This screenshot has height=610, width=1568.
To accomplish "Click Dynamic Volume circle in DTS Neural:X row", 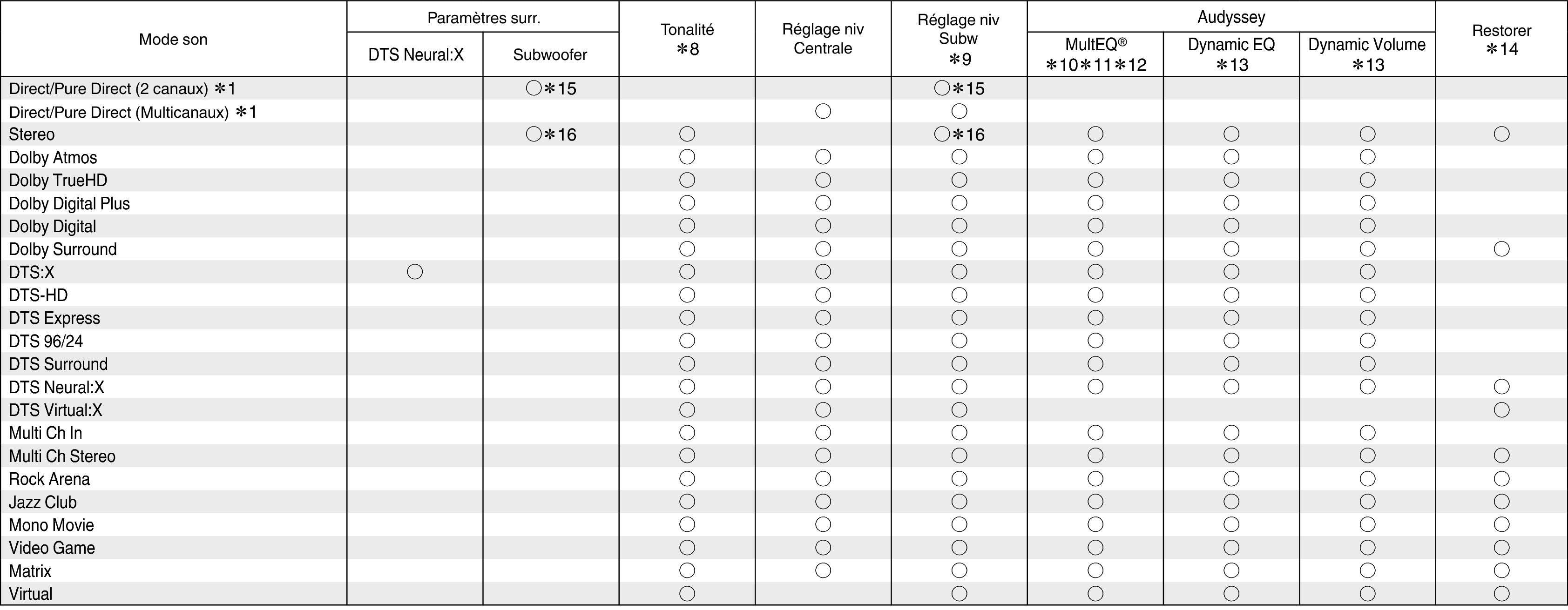I will click(1367, 387).
